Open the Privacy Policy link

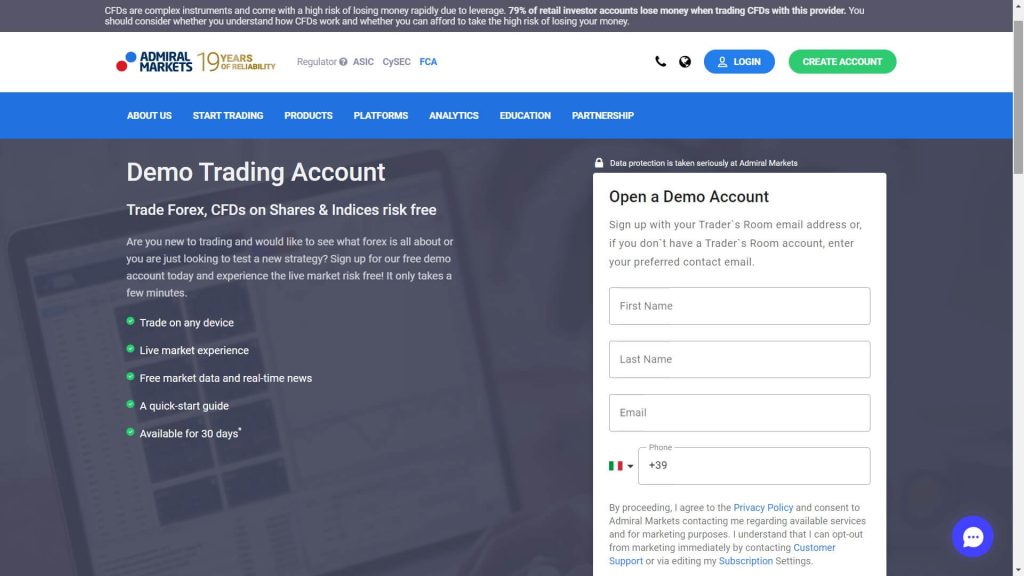coord(763,507)
